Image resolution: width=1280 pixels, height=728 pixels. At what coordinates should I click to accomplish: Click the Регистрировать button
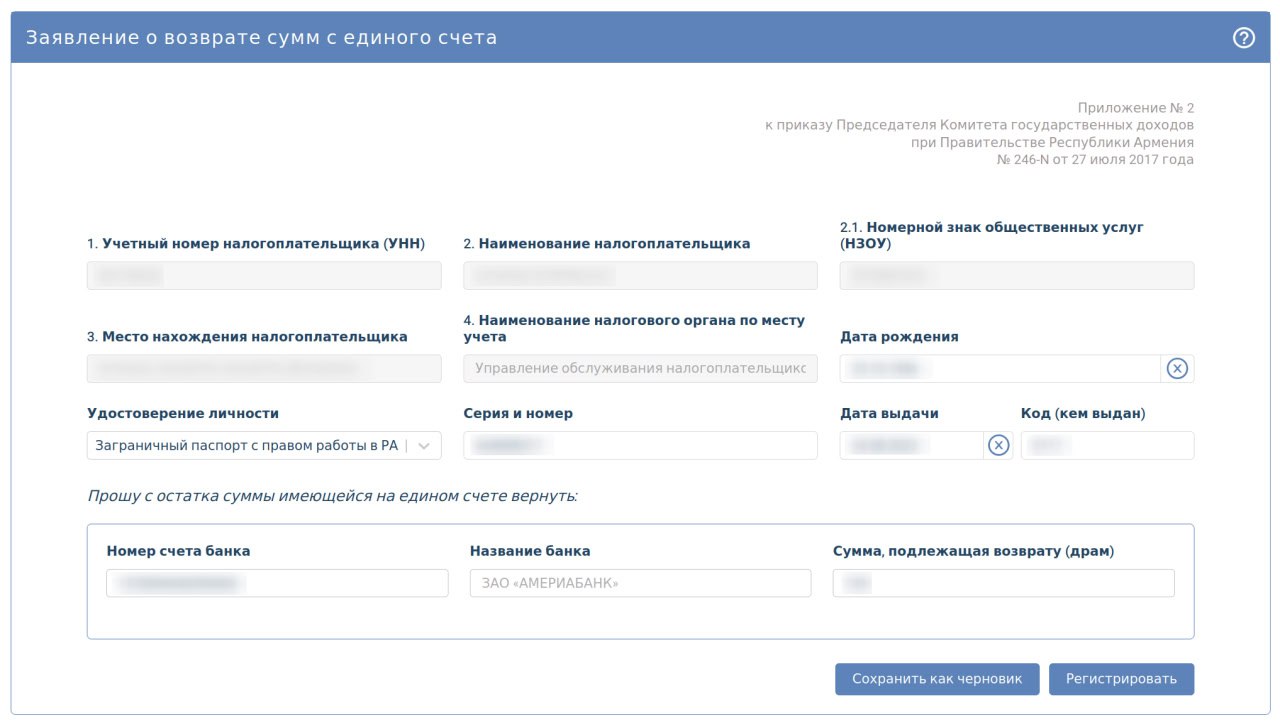pos(1121,679)
